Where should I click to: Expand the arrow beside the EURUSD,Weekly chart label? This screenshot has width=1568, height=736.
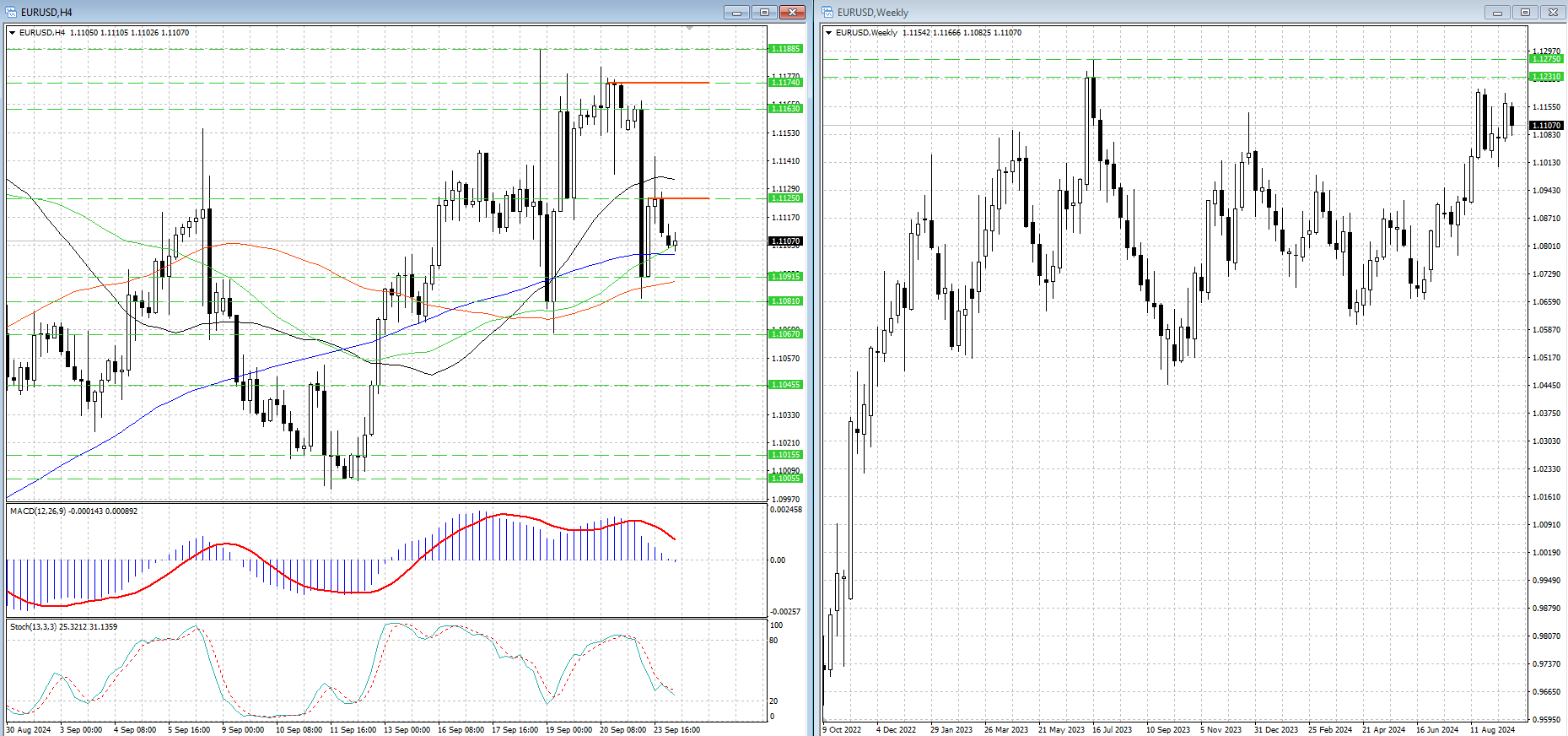[829, 33]
